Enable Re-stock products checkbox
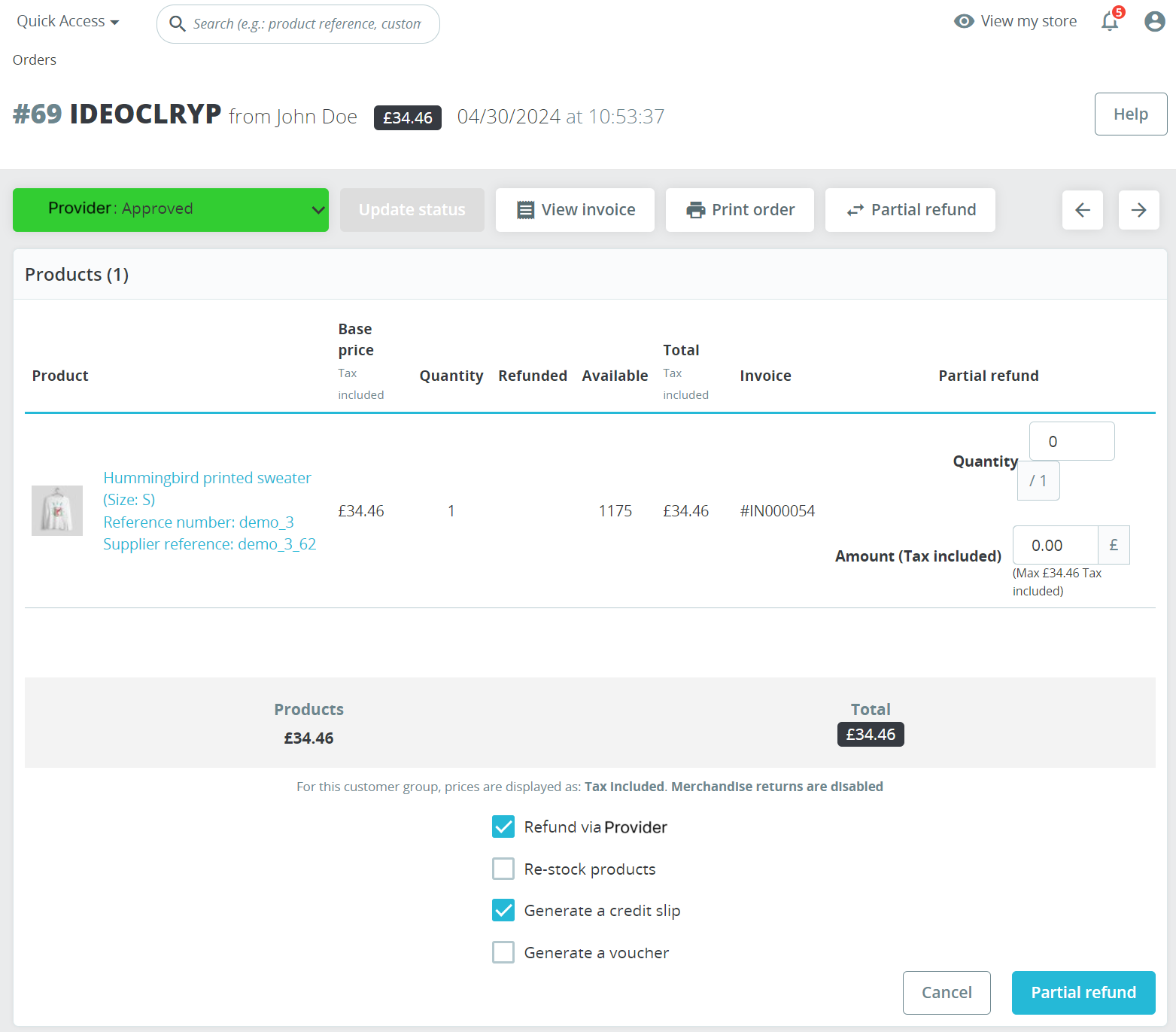The height and width of the screenshot is (1032, 1176). [x=503, y=869]
